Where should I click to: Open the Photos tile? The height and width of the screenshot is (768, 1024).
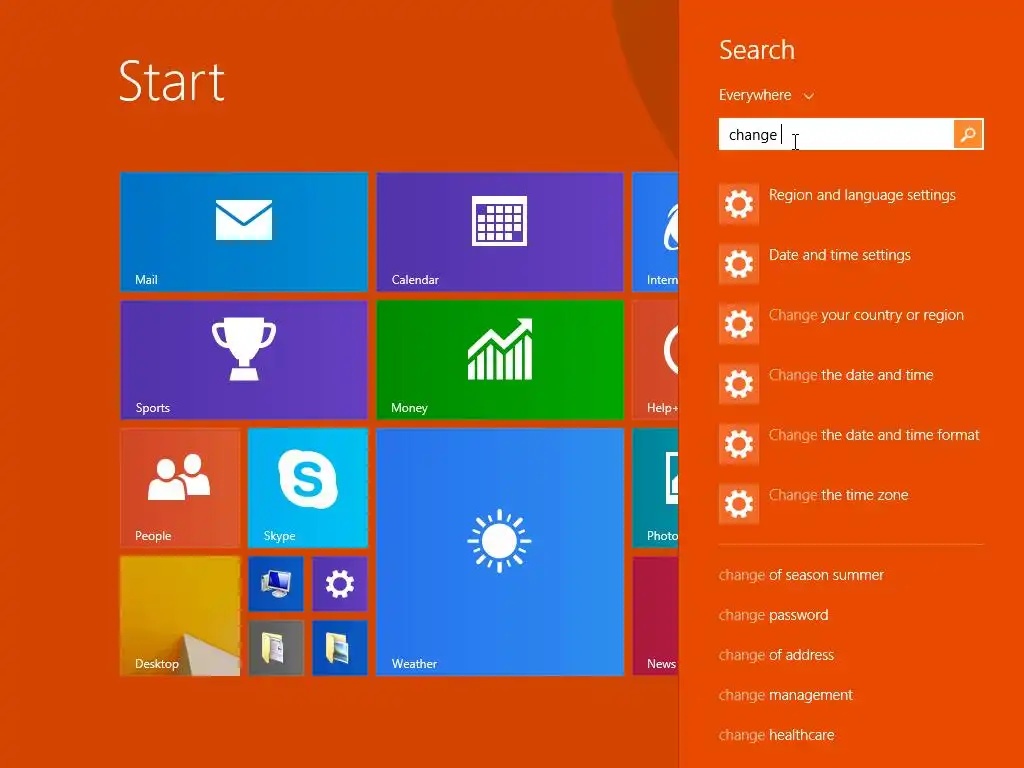656,488
